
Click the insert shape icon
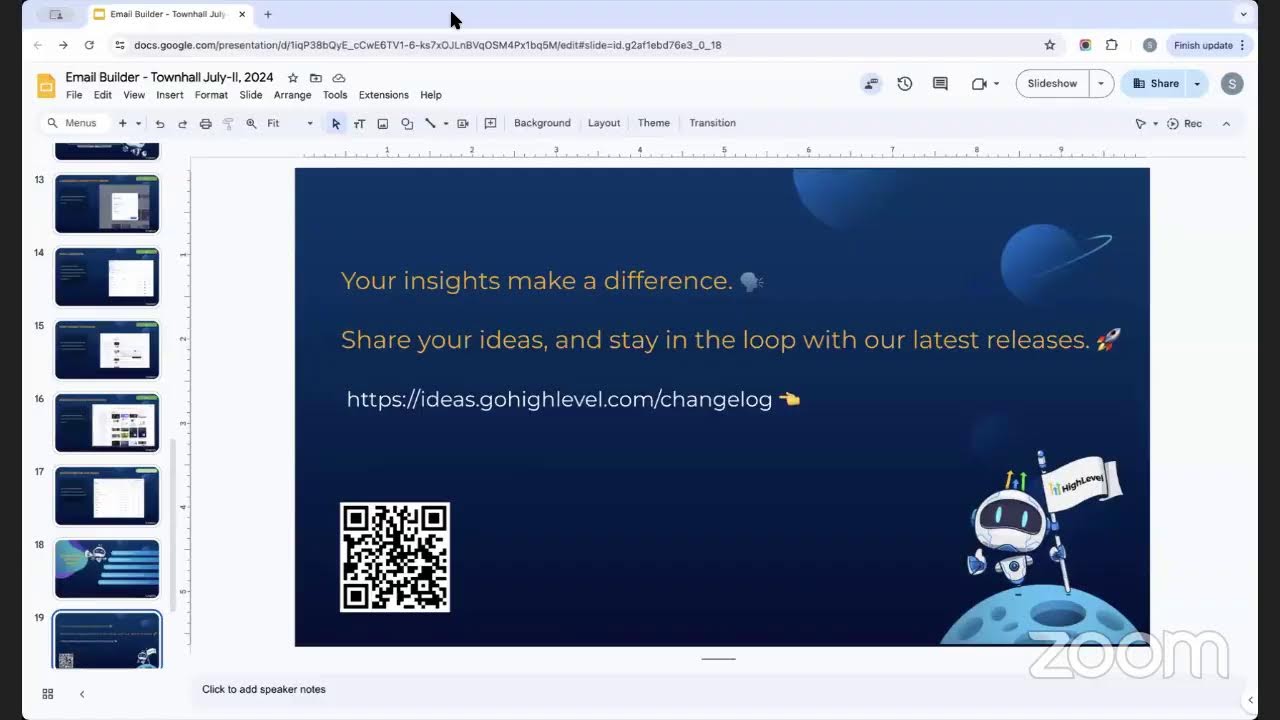407,124
